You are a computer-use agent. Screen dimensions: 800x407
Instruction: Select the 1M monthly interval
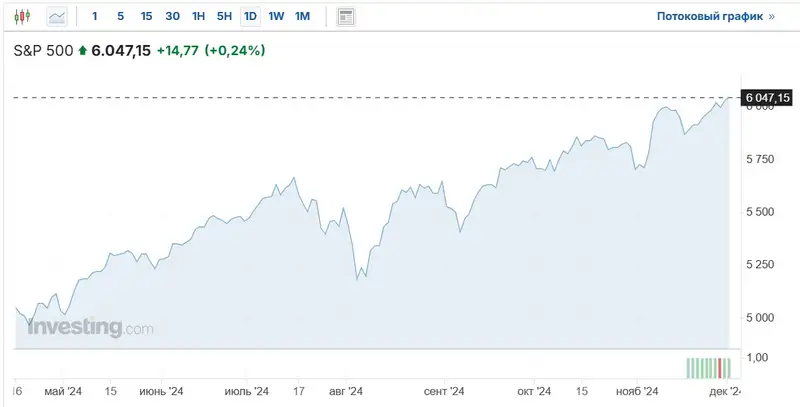click(x=302, y=17)
